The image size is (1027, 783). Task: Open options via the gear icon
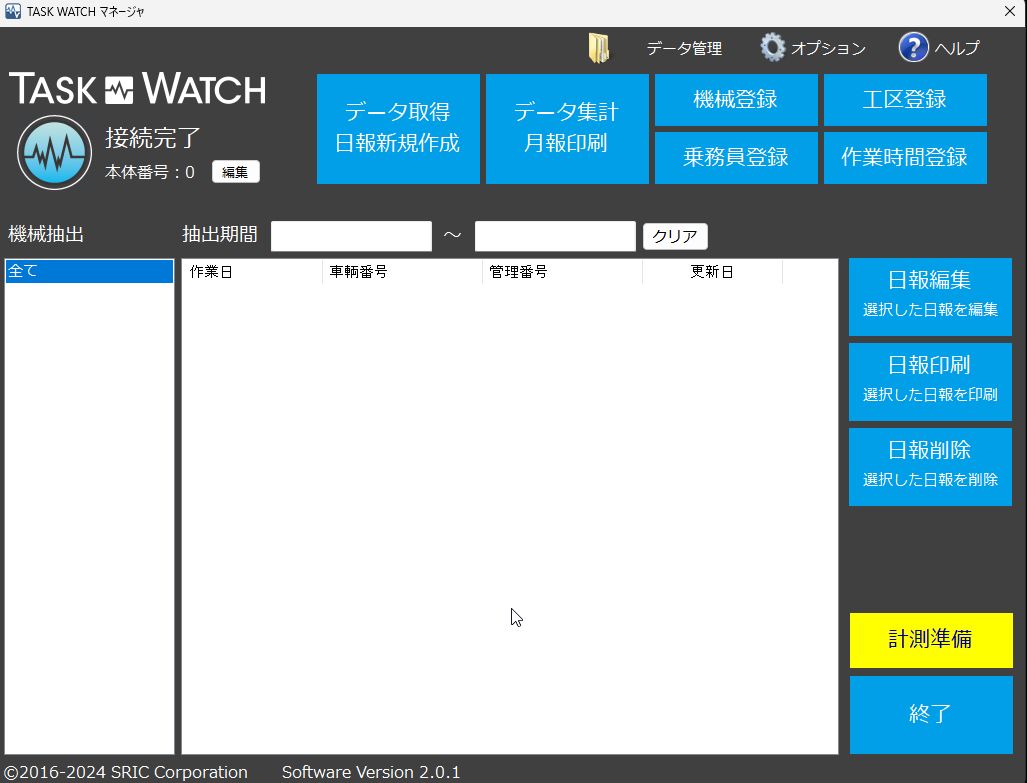(772, 47)
